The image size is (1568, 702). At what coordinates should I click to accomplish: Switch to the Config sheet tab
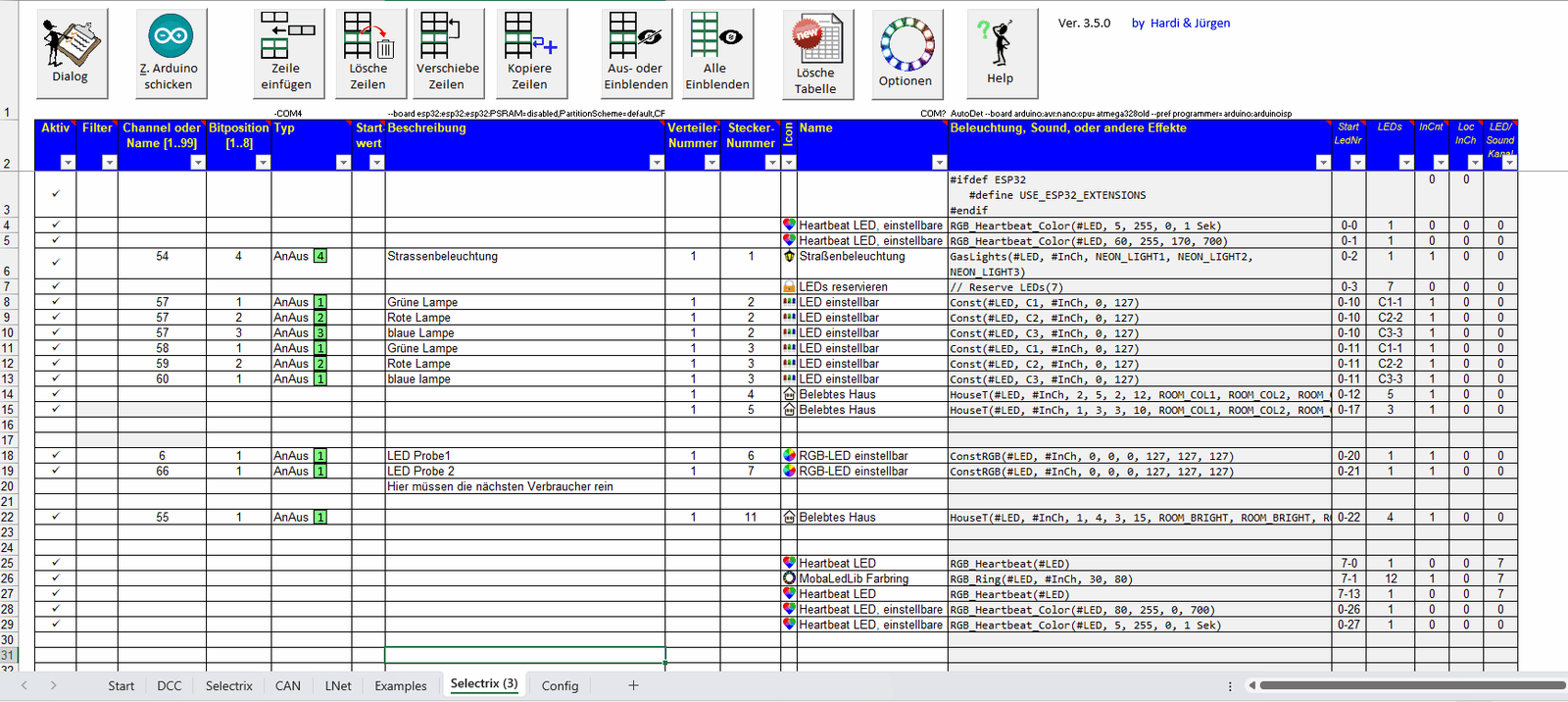(560, 685)
